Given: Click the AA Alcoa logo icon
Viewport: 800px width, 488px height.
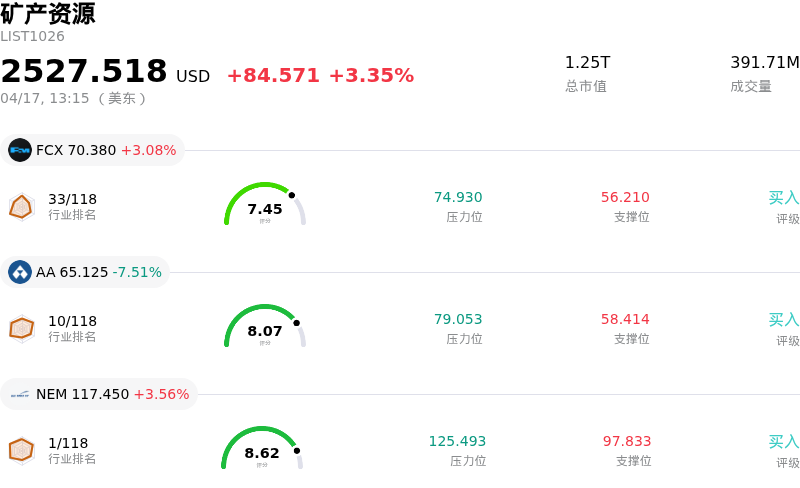Looking at the screenshot, I should pyautogui.click(x=20, y=272).
